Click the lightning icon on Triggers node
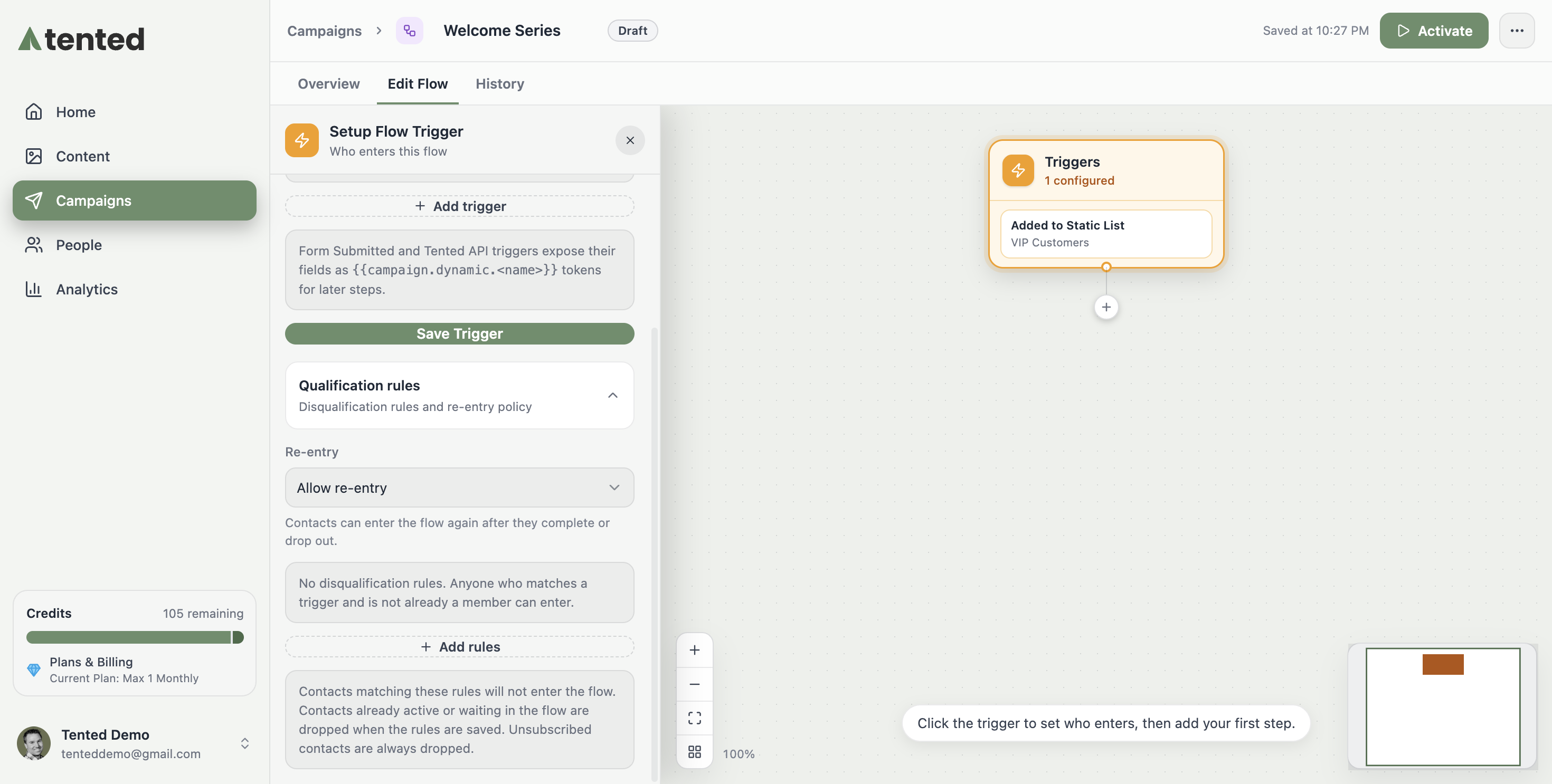This screenshot has width=1552, height=784. click(1018, 170)
